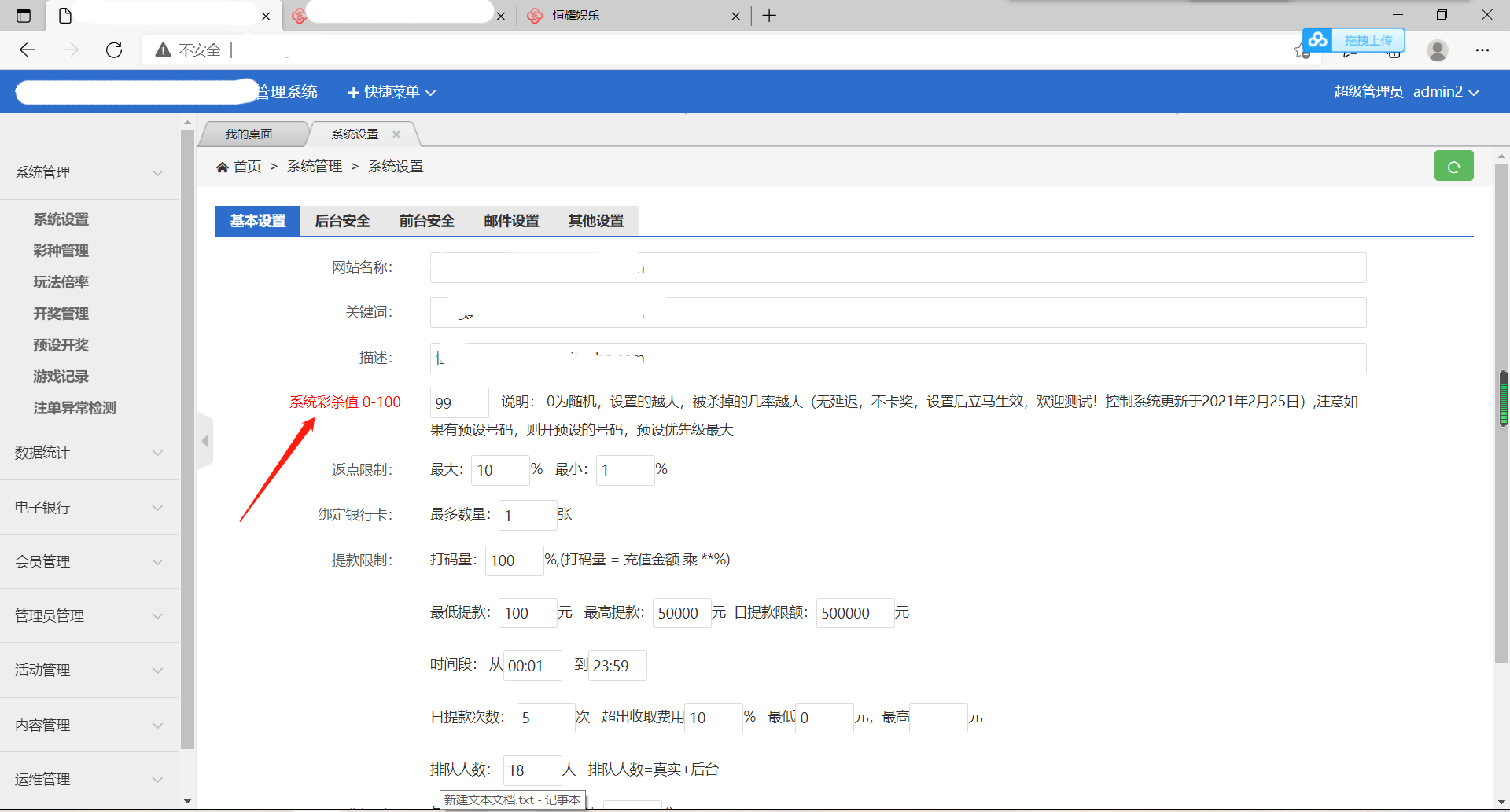Expand the 会员管理 sidebar section
This screenshot has height=812, width=1510.
pos(88,562)
